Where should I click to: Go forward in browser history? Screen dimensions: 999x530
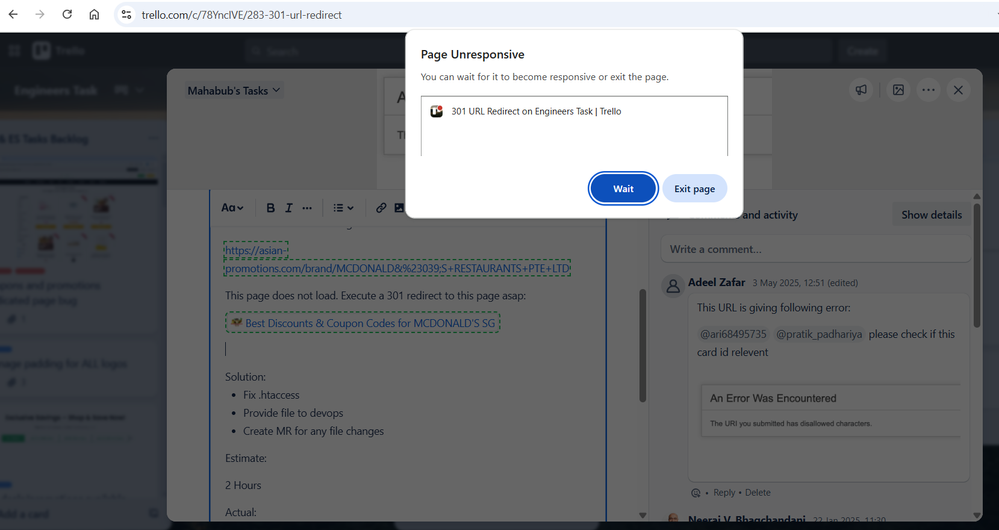coord(40,14)
